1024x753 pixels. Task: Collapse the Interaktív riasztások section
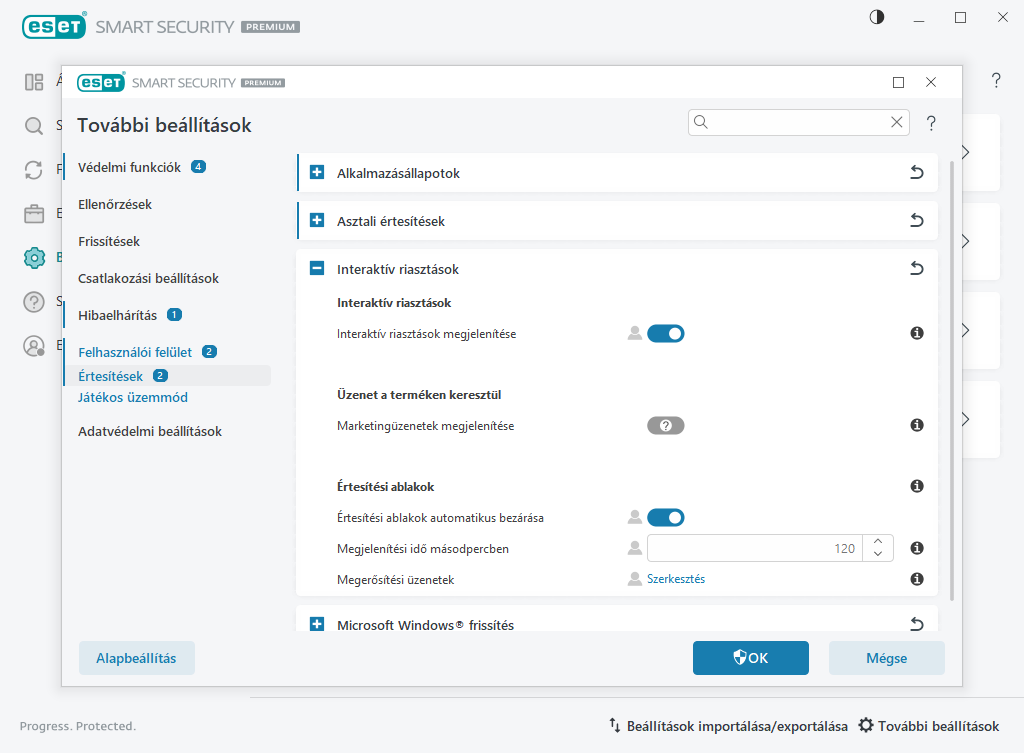[x=317, y=269]
